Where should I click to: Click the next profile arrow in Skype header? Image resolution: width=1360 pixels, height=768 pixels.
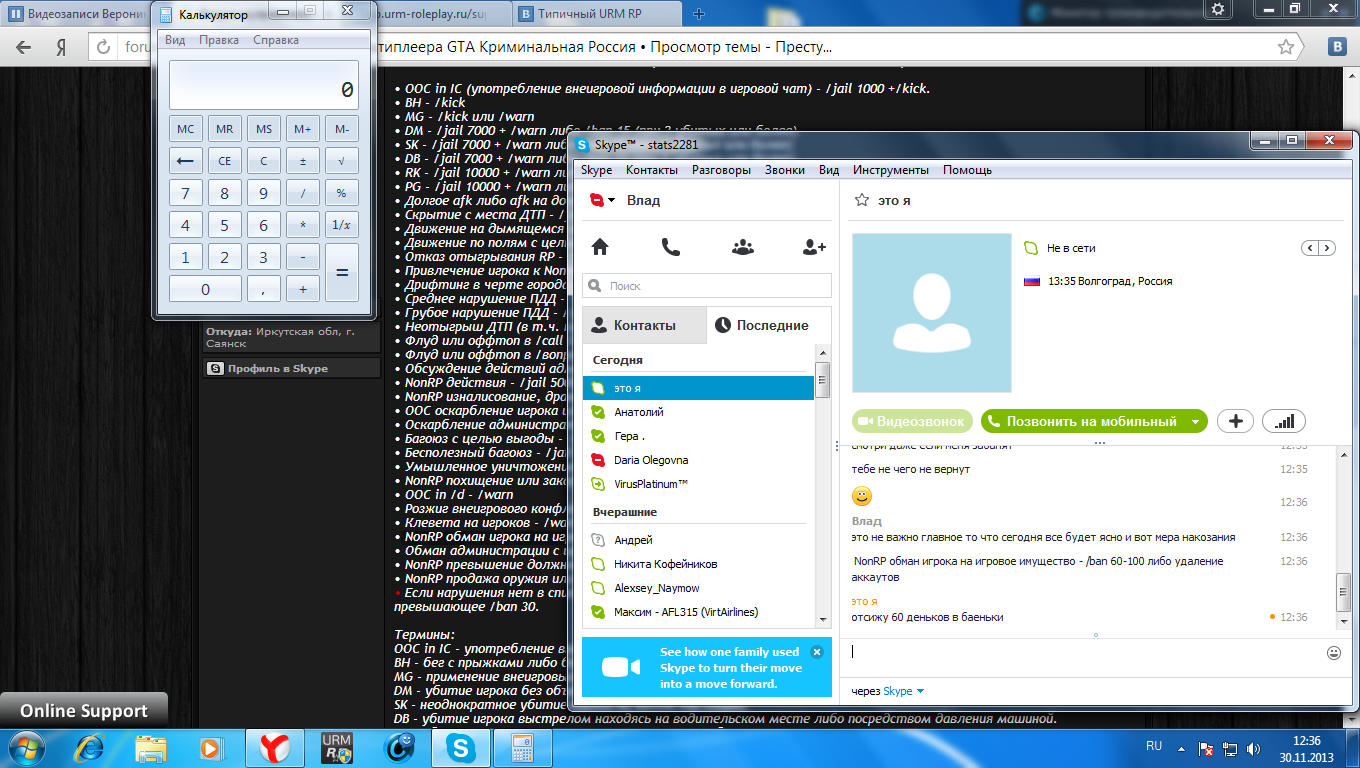coord(1327,248)
